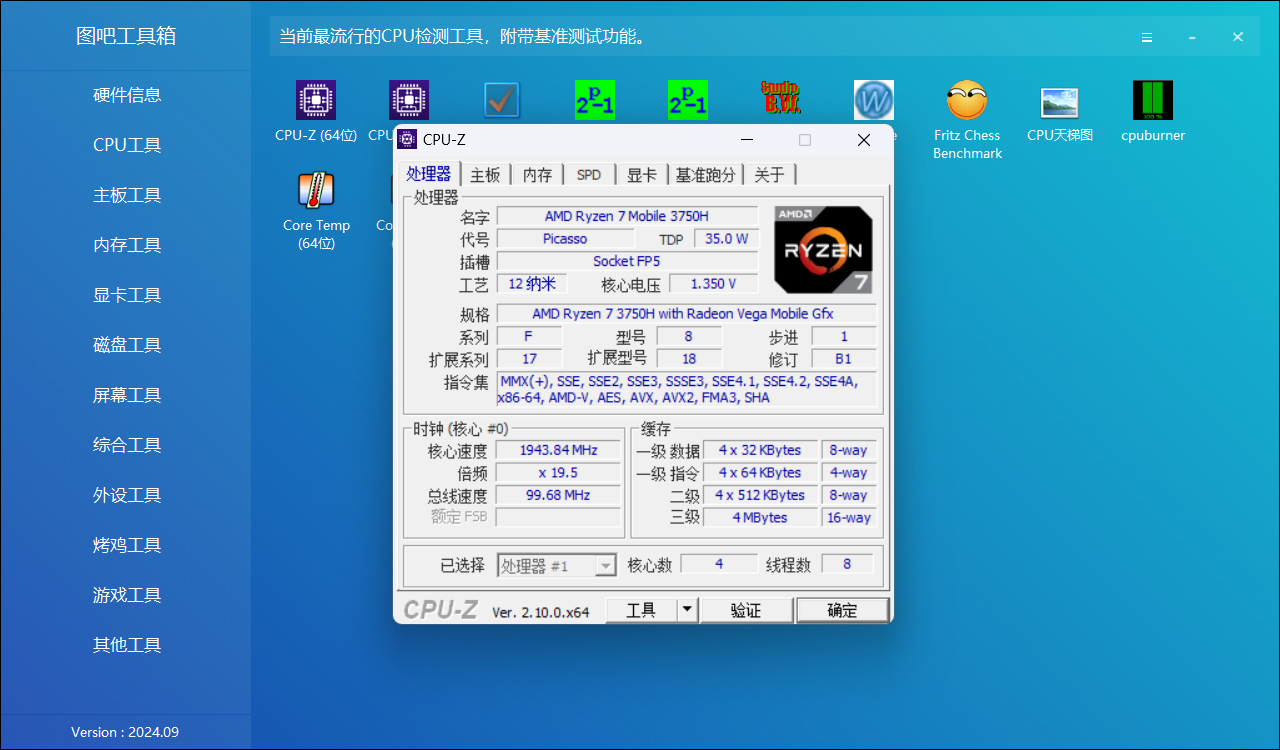
Task: Switch to the 主板 tab
Action: click(484, 173)
